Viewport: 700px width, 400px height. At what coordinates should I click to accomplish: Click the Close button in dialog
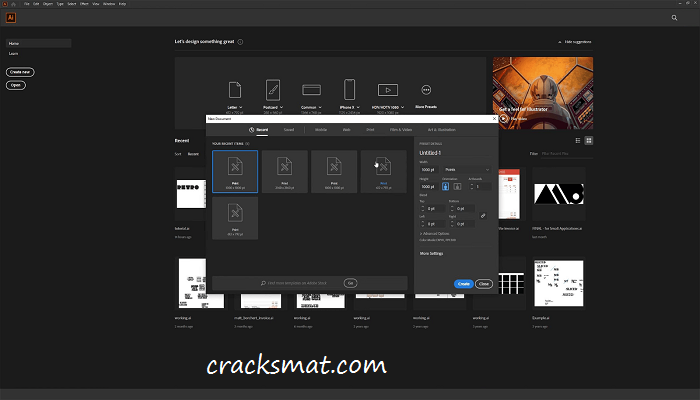click(484, 284)
